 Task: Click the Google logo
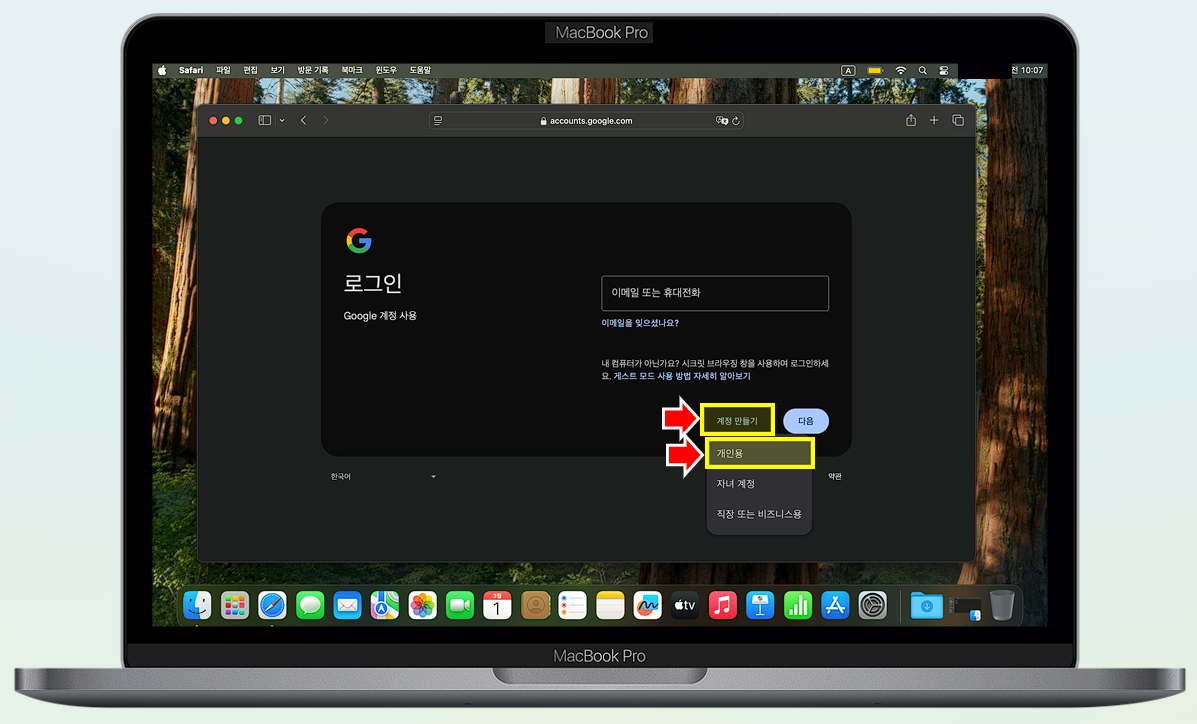(x=359, y=241)
